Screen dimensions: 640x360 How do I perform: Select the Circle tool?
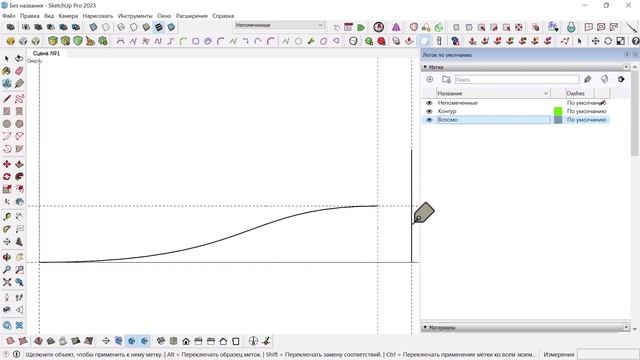(x=7, y=124)
